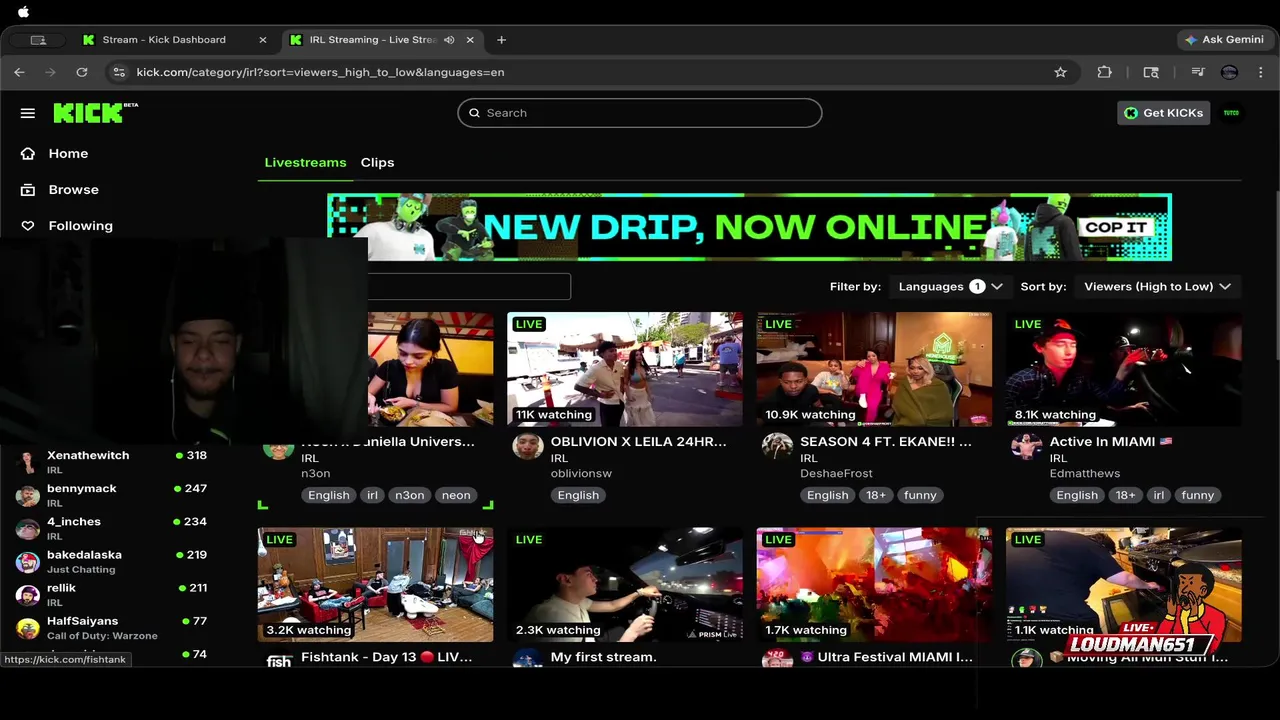Open the Apple menu
Viewport: 1280px width, 720px height.
pyautogui.click(x=23, y=12)
